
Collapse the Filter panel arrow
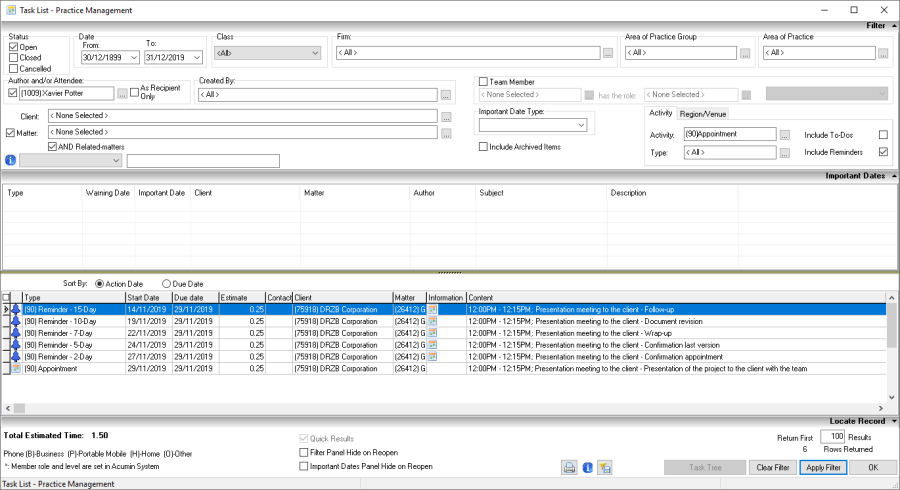tap(894, 26)
